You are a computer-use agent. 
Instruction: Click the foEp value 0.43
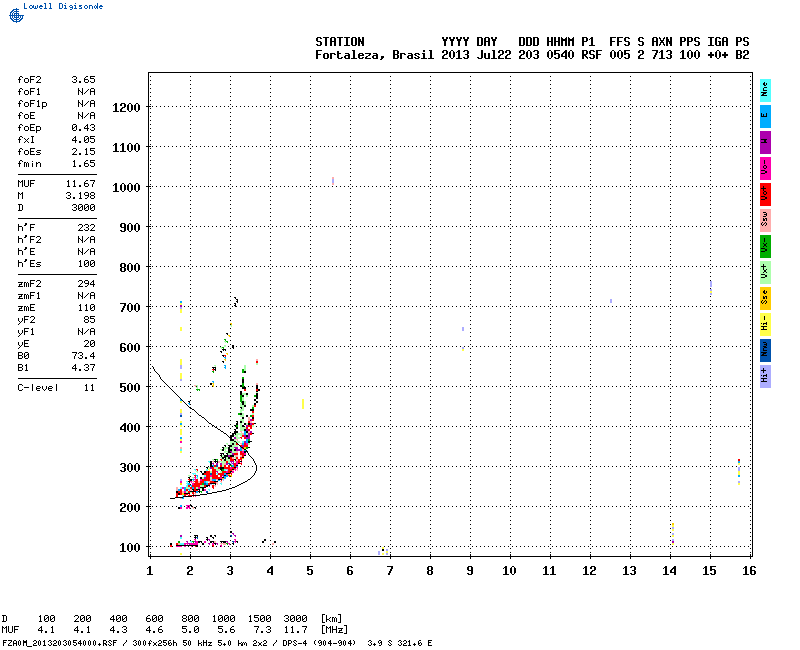pyautogui.click(x=83, y=128)
